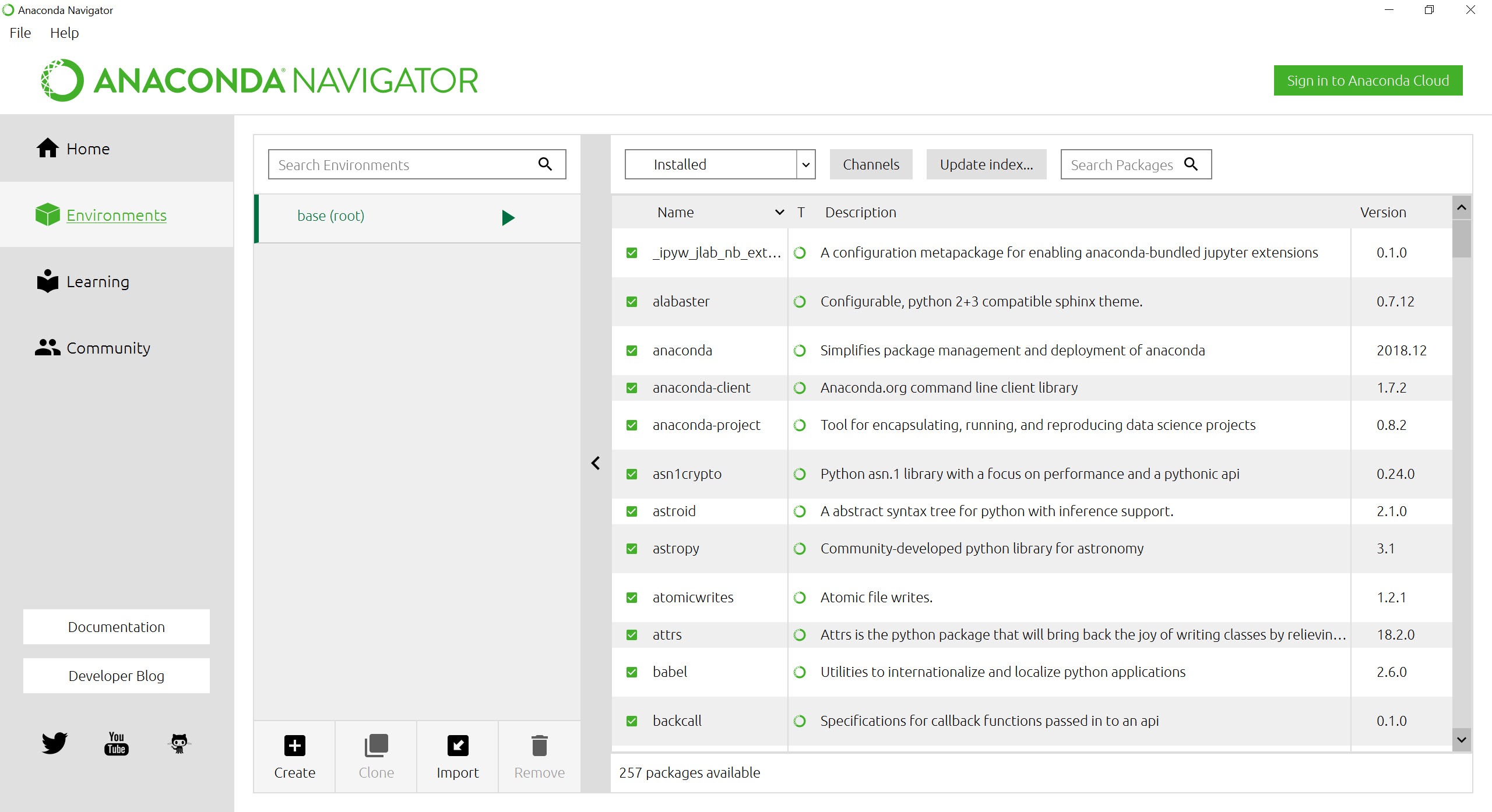
Task: Toggle the _ipyw_jlab_nb_ext checkbox
Action: pos(632,253)
